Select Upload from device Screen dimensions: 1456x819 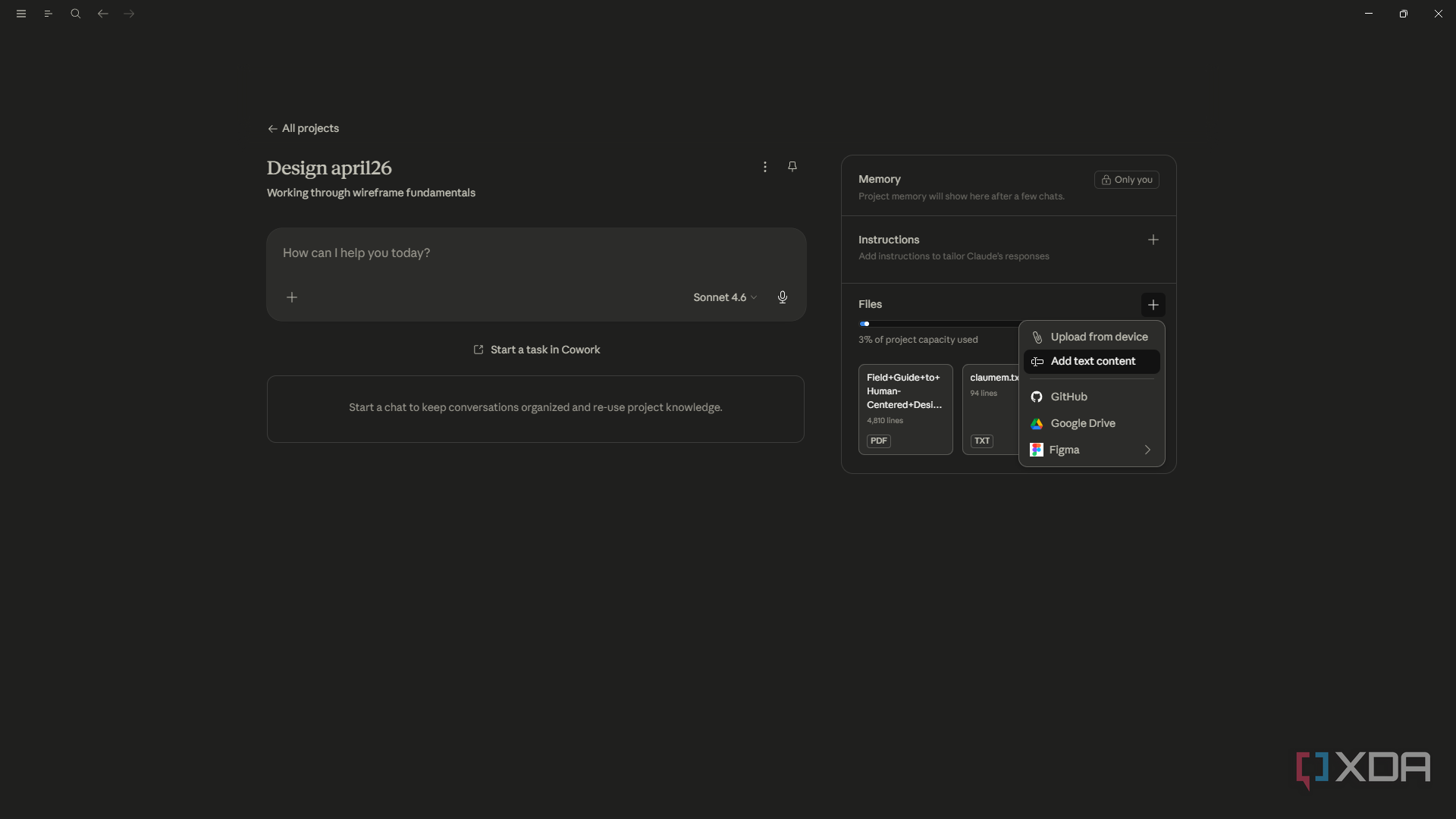click(1092, 337)
